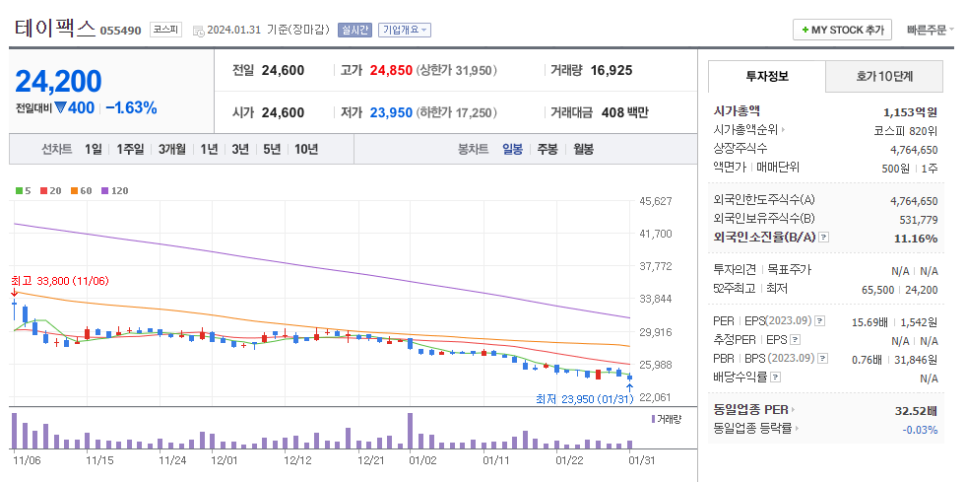
Task: Click the 목표주가 link
Action: [789, 269]
